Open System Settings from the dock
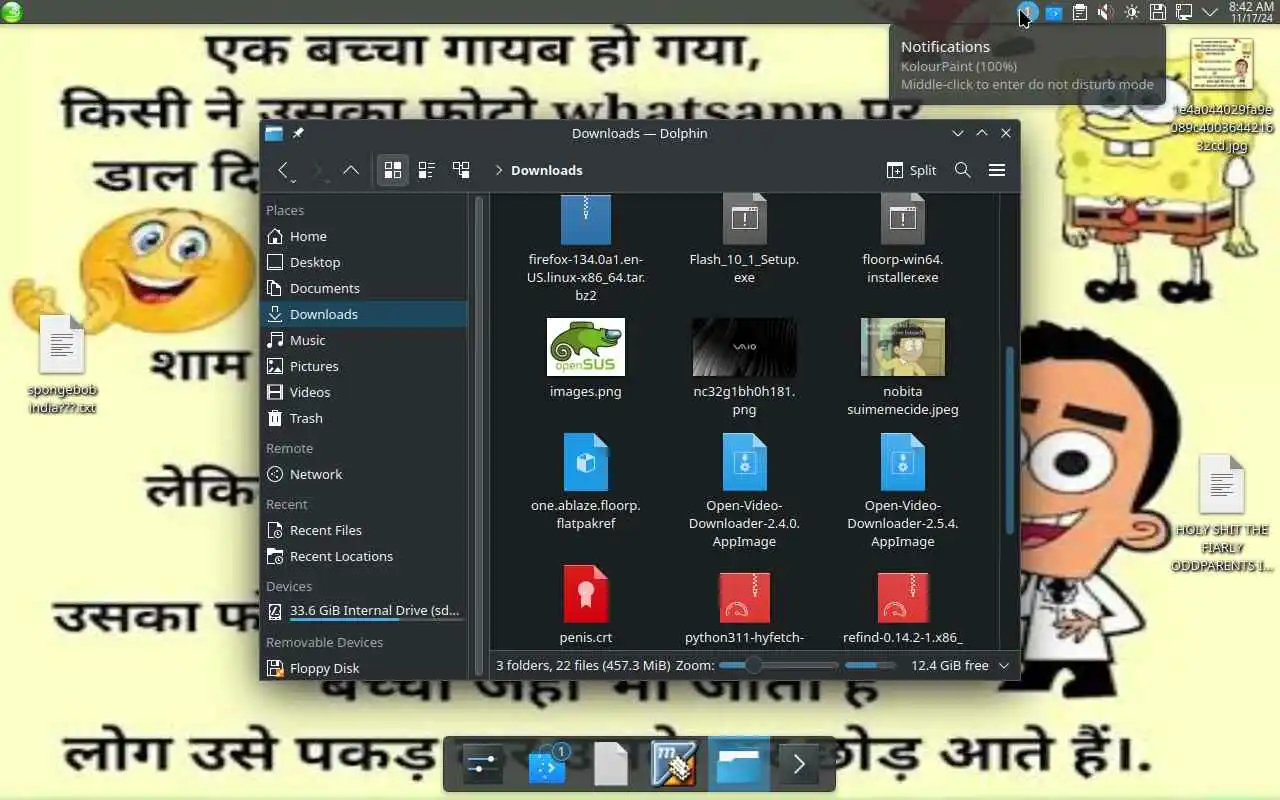Image resolution: width=1280 pixels, height=800 pixels. pos(481,765)
